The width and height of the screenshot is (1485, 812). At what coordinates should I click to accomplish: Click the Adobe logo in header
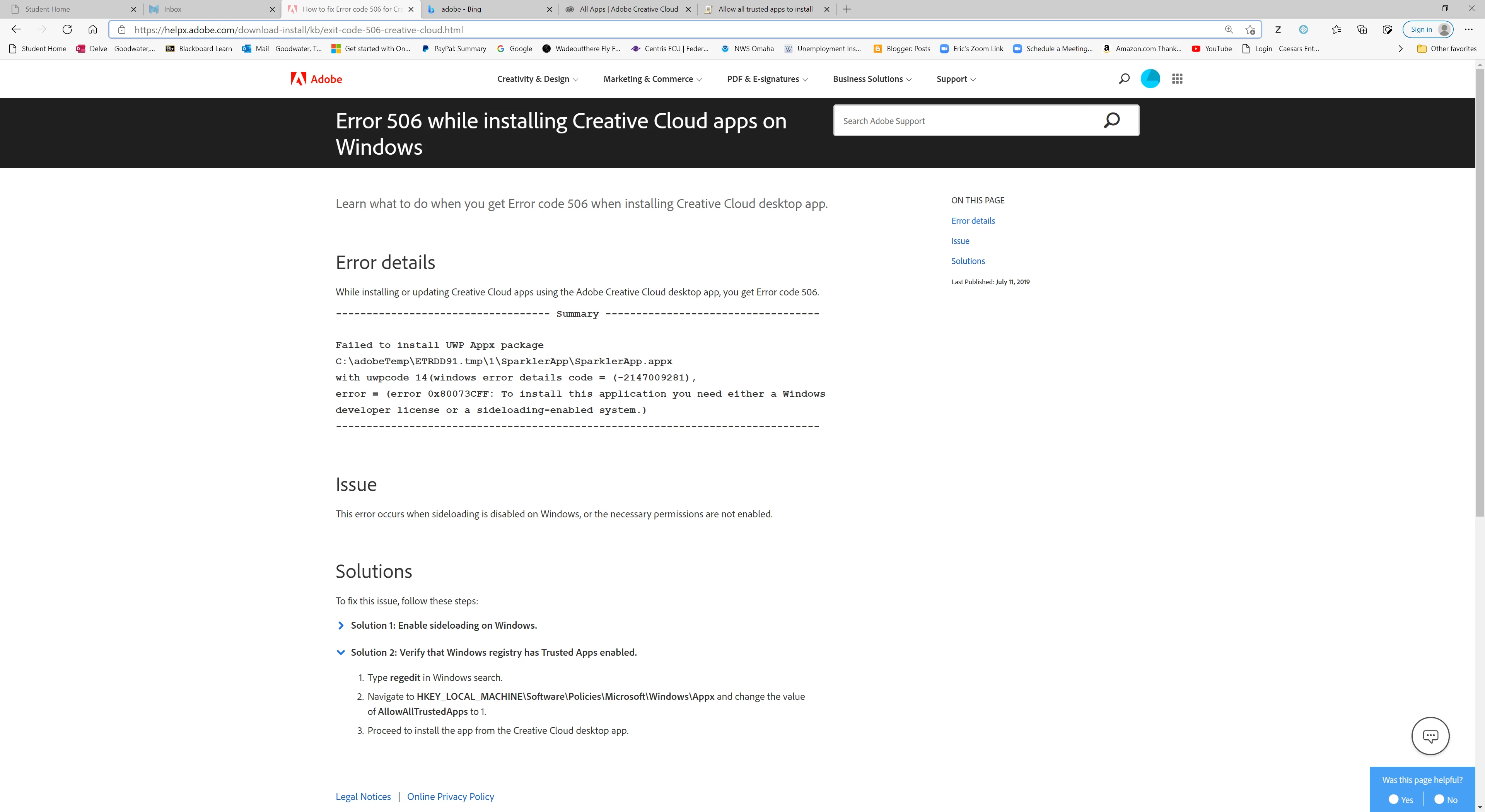click(316, 79)
